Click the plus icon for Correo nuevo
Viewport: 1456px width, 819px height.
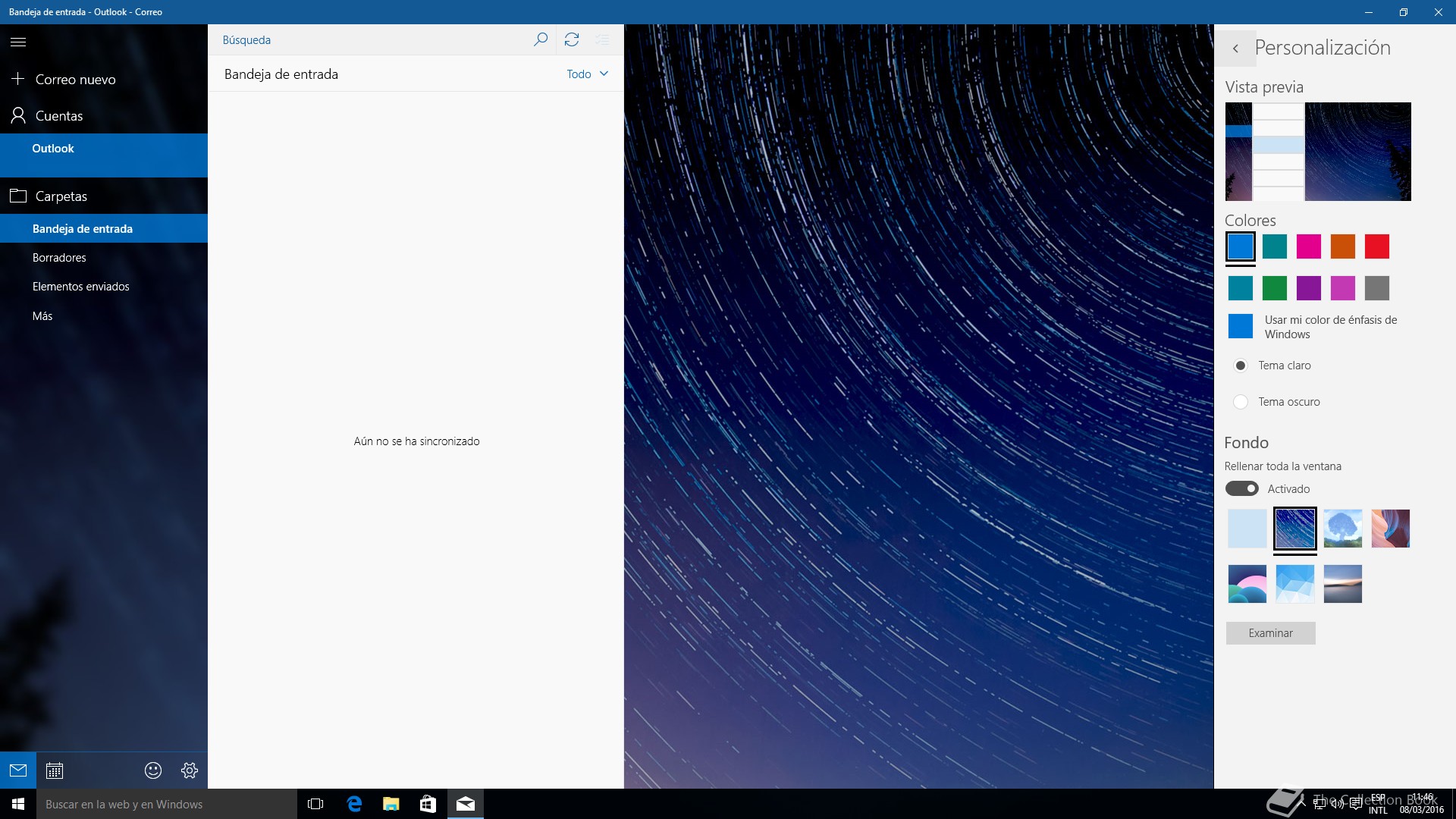point(18,79)
